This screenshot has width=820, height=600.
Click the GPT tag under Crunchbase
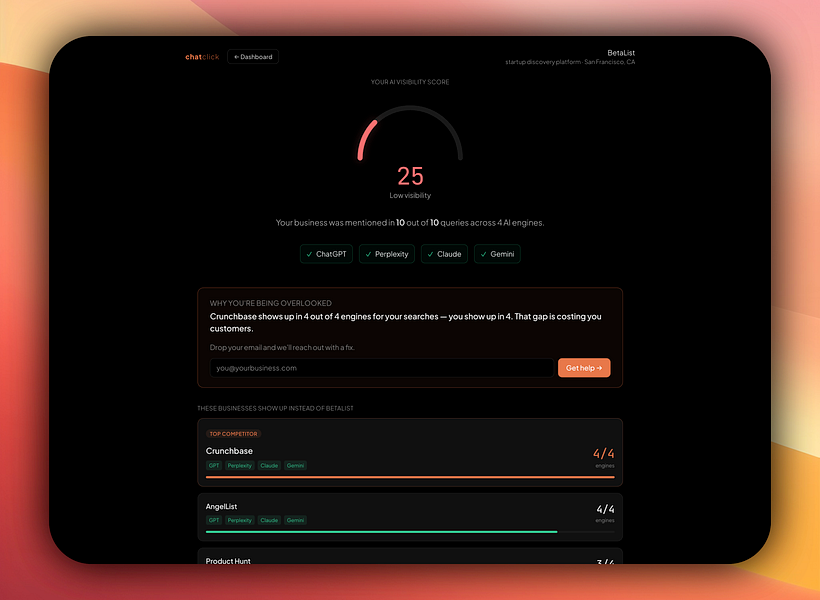tap(214, 466)
